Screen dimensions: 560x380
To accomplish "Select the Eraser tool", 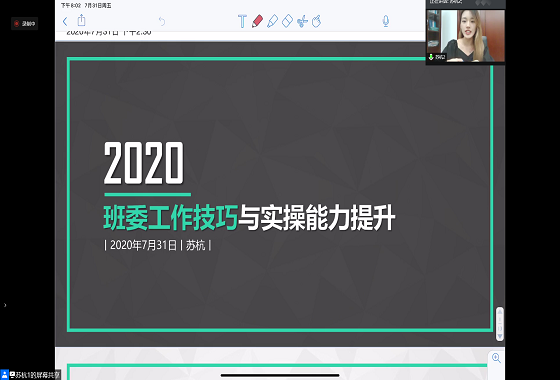I will (287, 21).
